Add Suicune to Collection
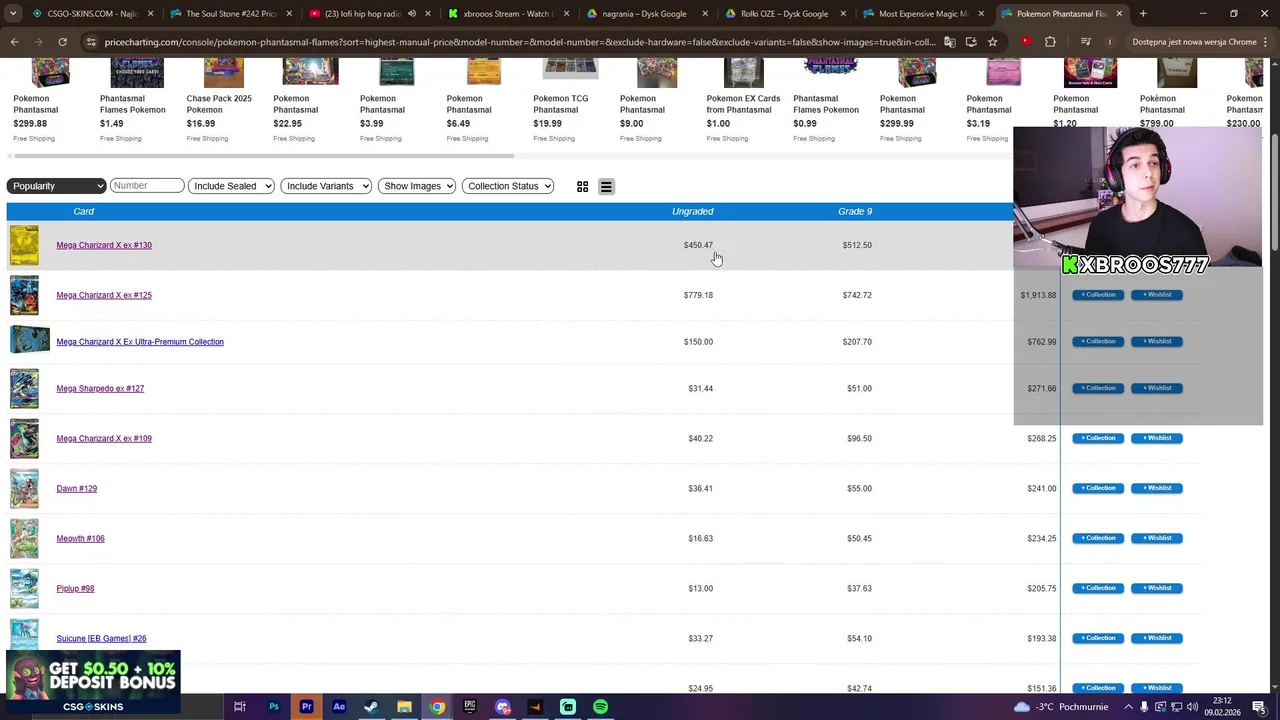This screenshot has height=720, width=1280. [1098, 638]
